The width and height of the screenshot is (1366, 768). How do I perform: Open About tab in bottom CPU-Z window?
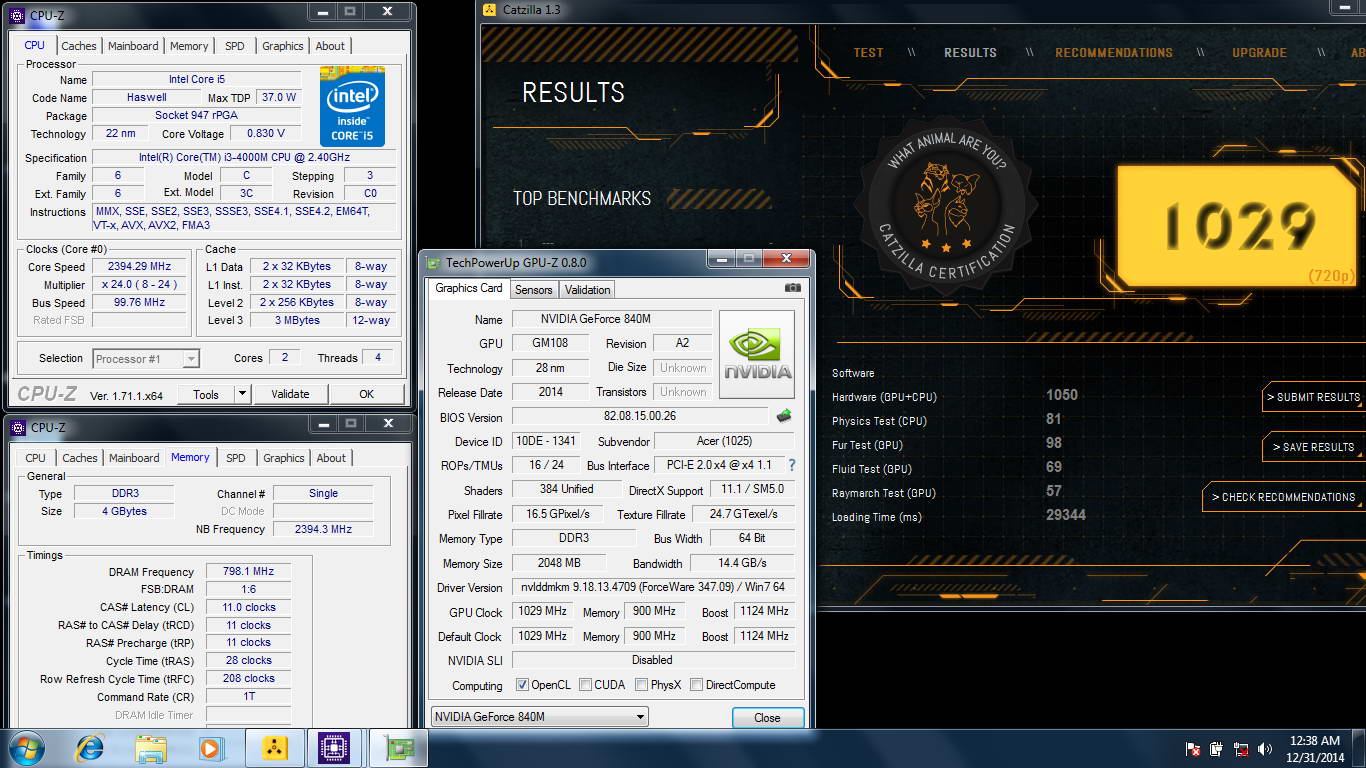(331, 458)
